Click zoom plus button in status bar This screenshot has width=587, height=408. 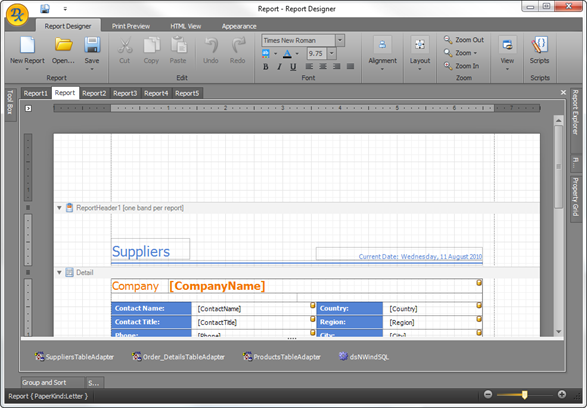click(562, 394)
